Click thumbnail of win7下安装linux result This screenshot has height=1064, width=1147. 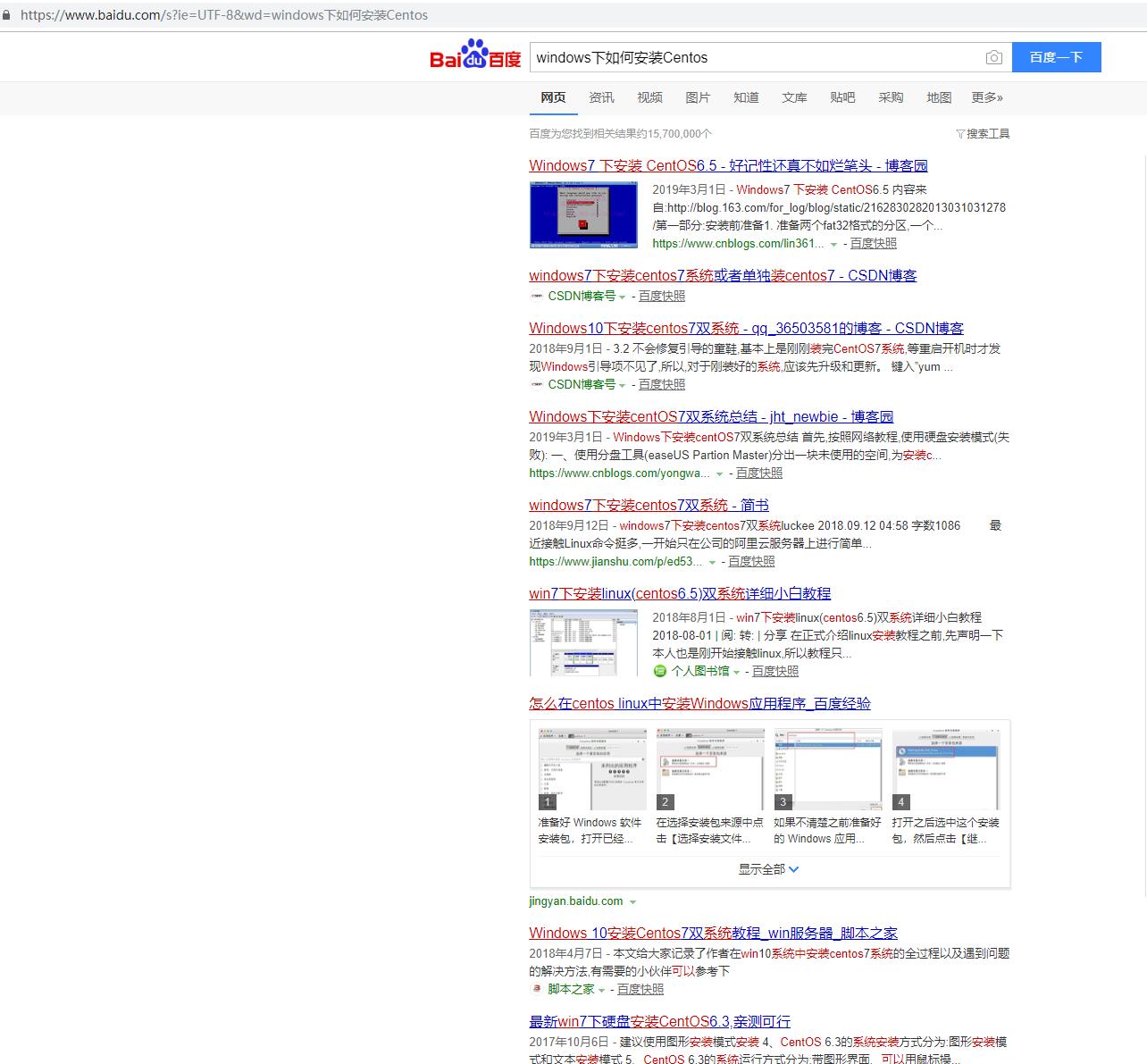583,642
